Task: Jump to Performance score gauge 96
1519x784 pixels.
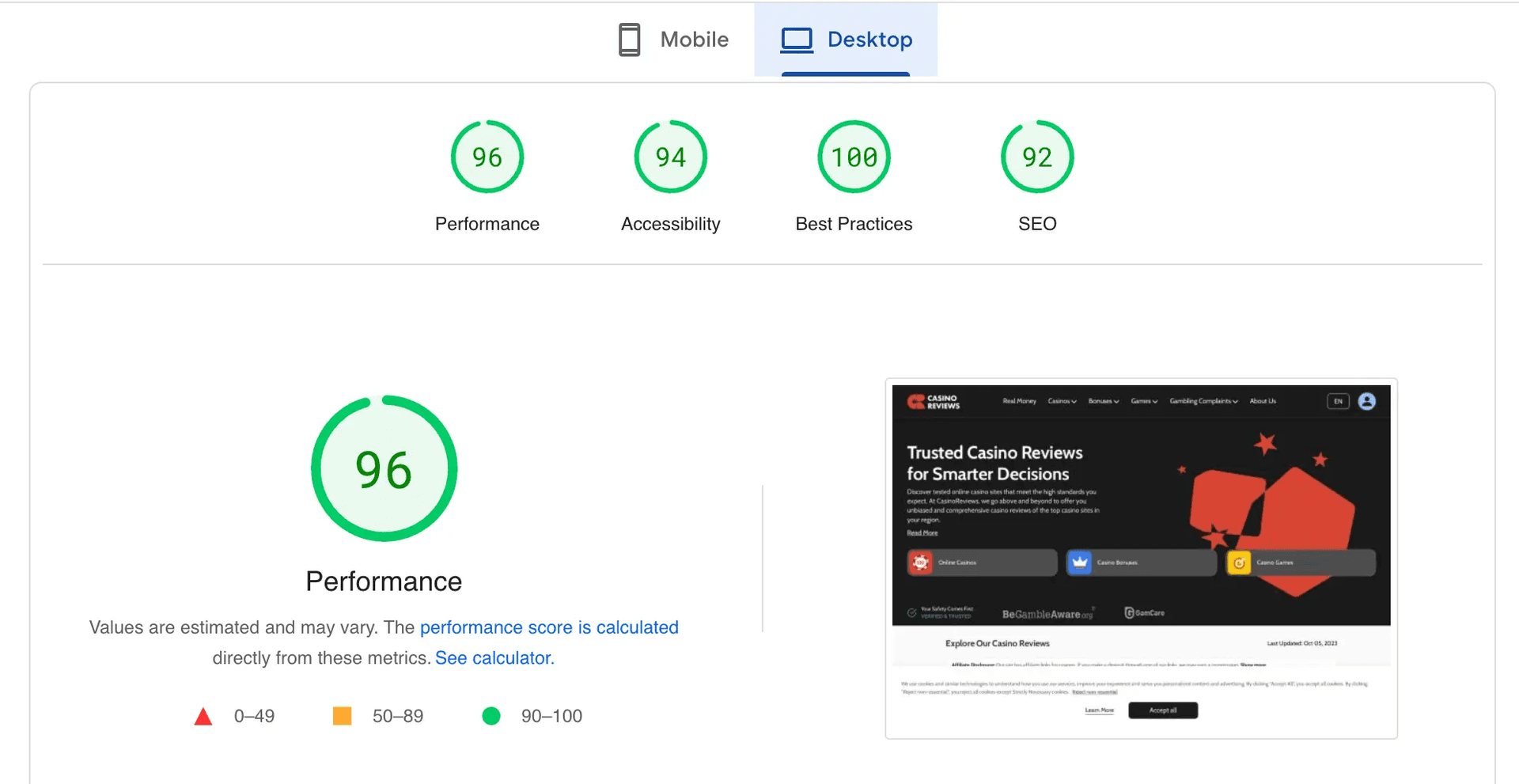Action: click(487, 157)
